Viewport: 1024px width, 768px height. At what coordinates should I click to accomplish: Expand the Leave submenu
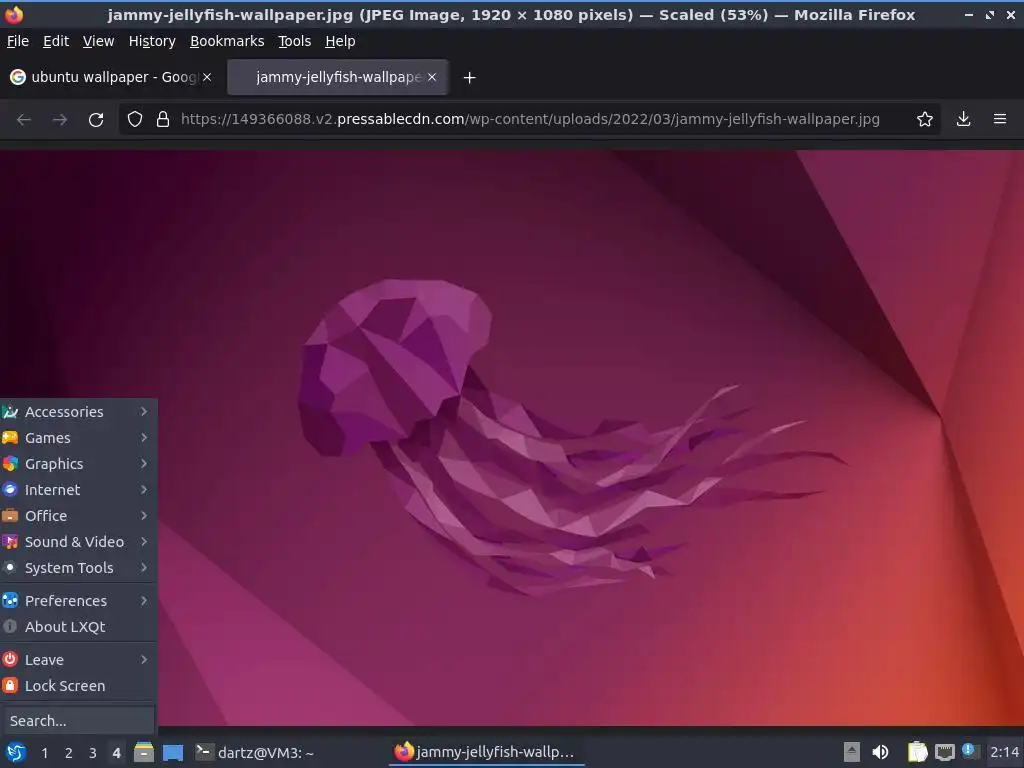point(78,660)
